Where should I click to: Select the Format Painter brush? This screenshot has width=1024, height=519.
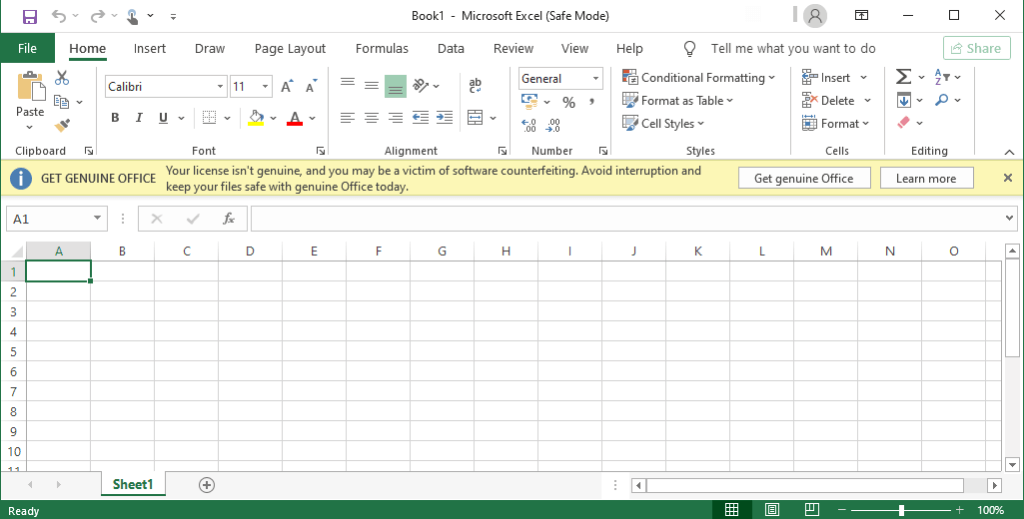click(62, 125)
